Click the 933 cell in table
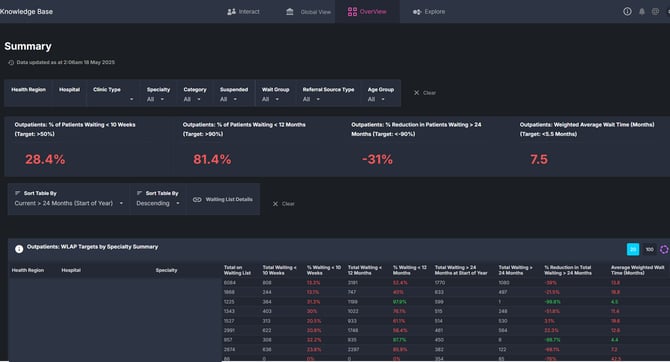Screen dimensions: 670x362 (x=352, y=321)
